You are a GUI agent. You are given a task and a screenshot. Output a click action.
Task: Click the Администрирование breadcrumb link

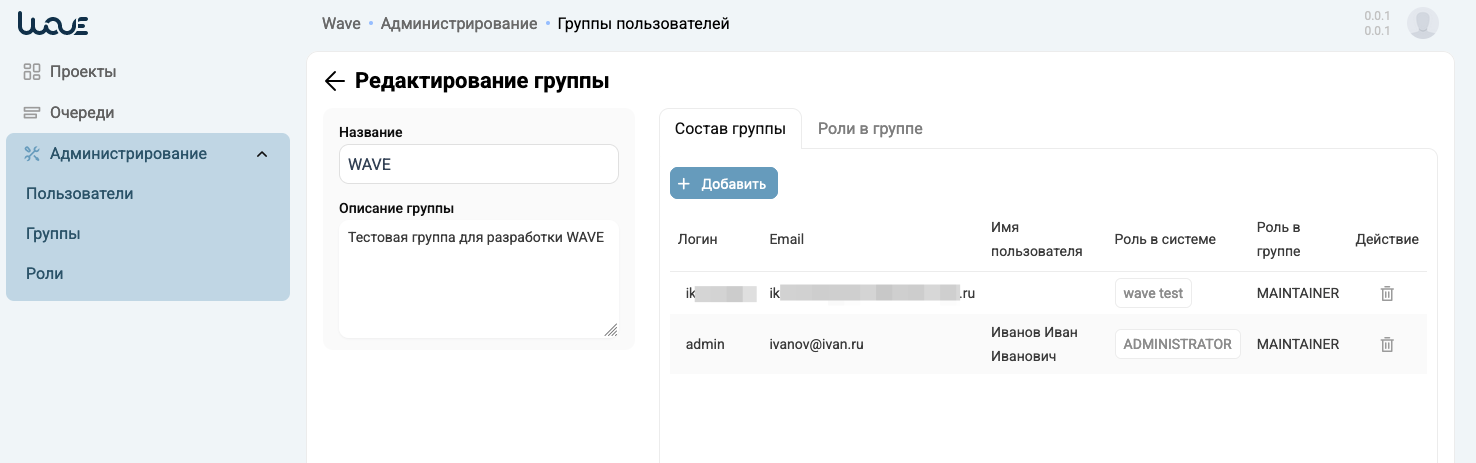(x=458, y=23)
